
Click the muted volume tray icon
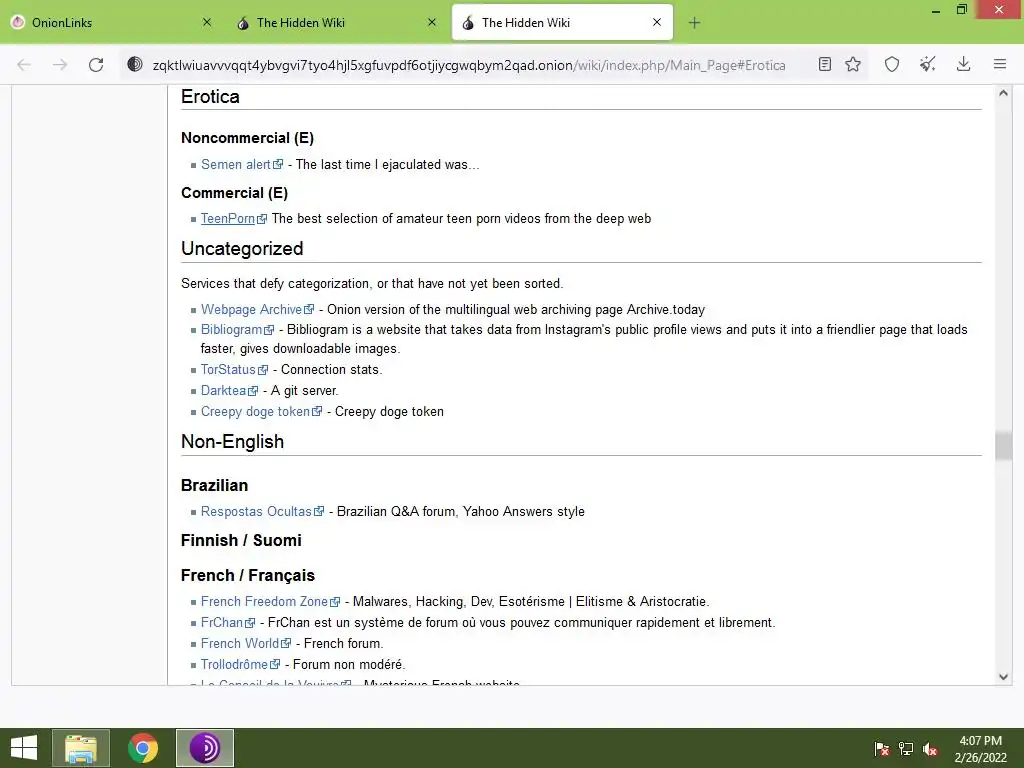point(930,749)
